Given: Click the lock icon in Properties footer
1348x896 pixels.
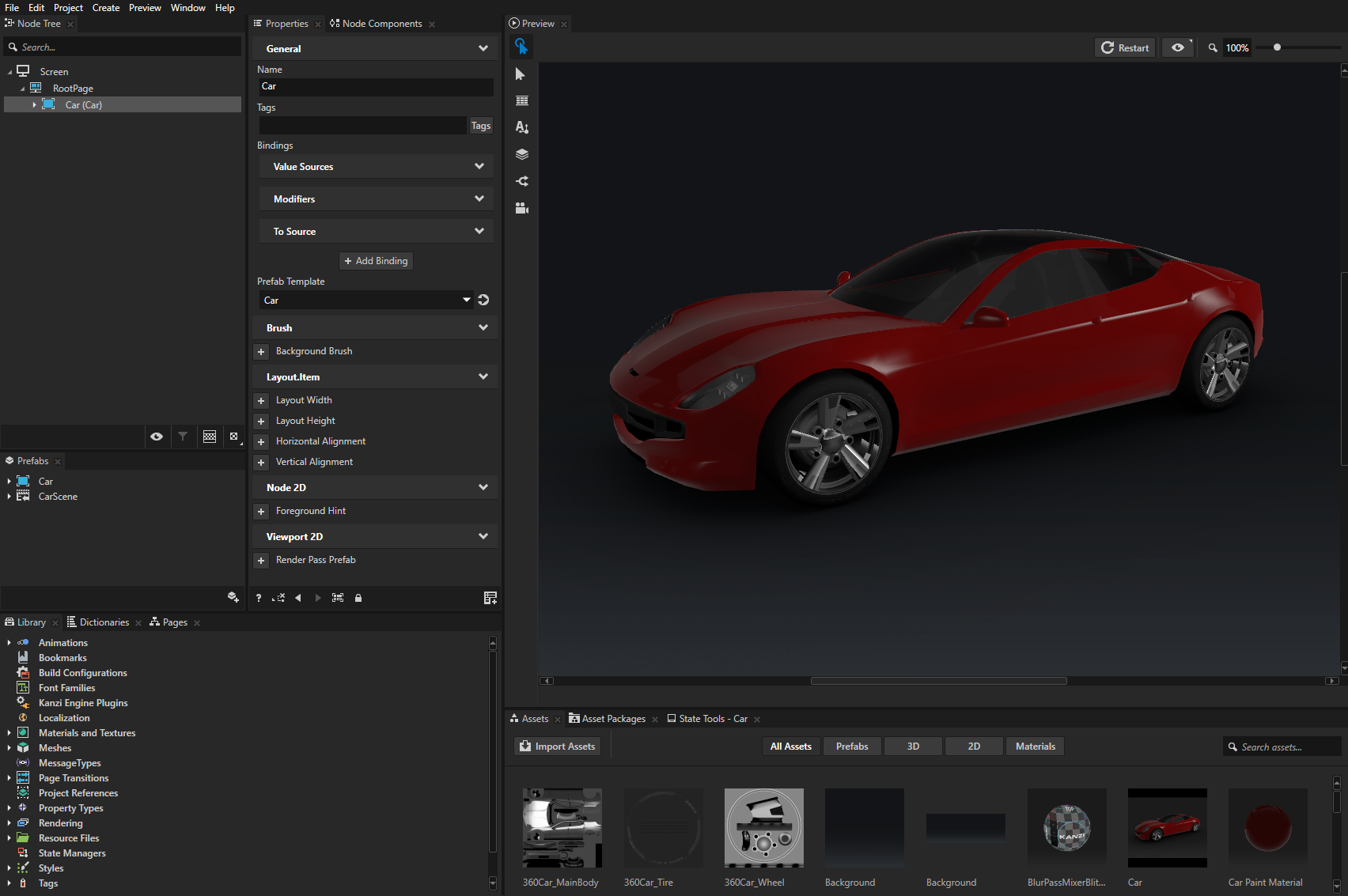Looking at the screenshot, I should pyautogui.click(x=358, y=598).
